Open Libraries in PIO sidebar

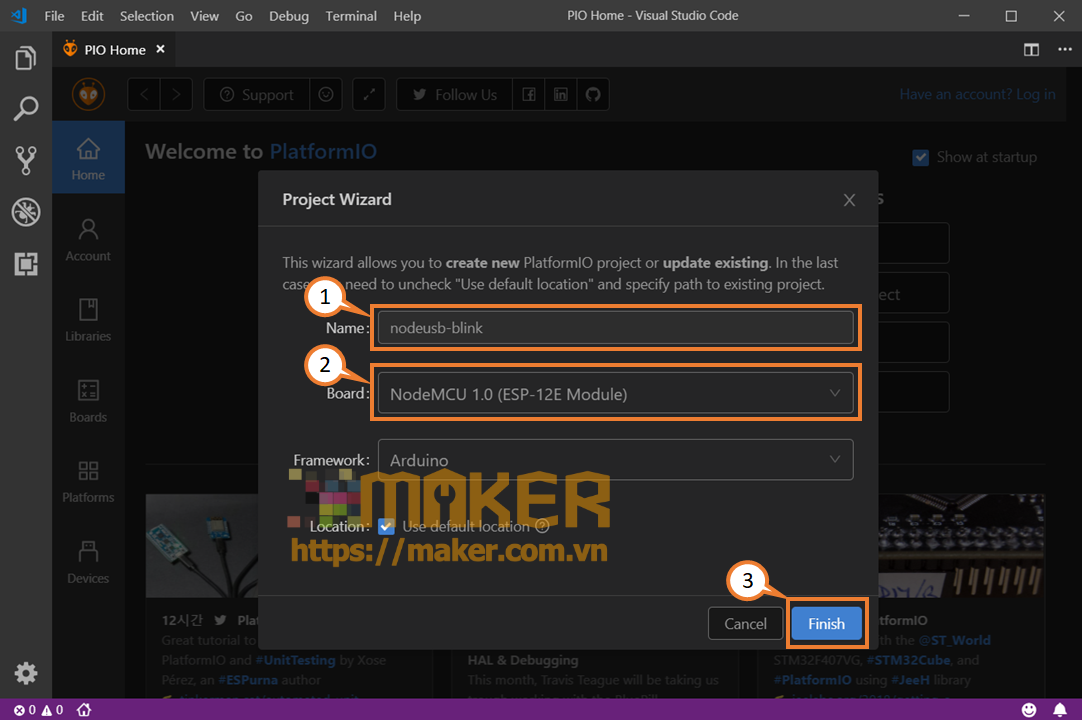point(88,320)
